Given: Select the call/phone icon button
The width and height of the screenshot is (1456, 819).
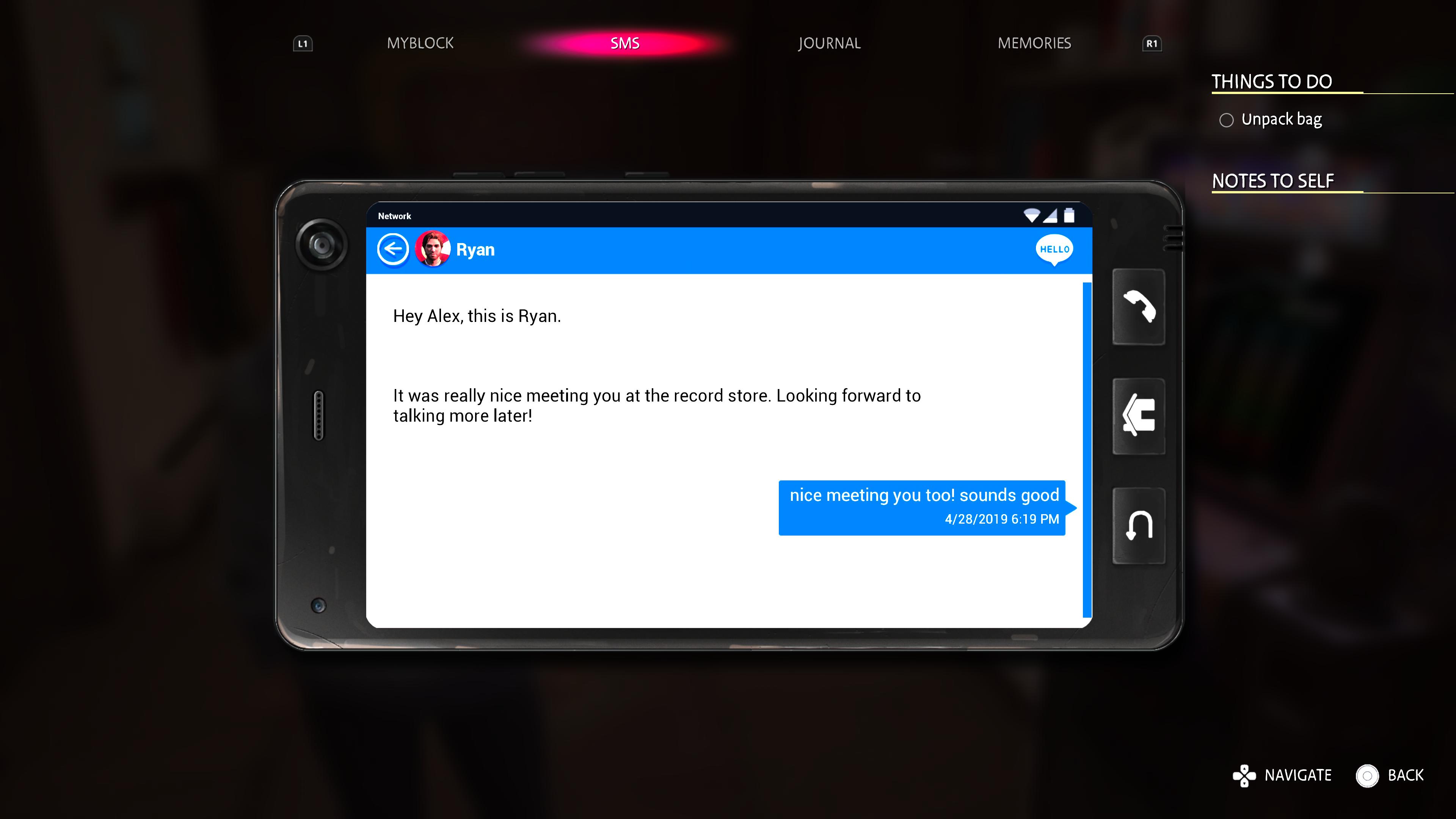Looking at the screenshot, I should pos(1139,307).
